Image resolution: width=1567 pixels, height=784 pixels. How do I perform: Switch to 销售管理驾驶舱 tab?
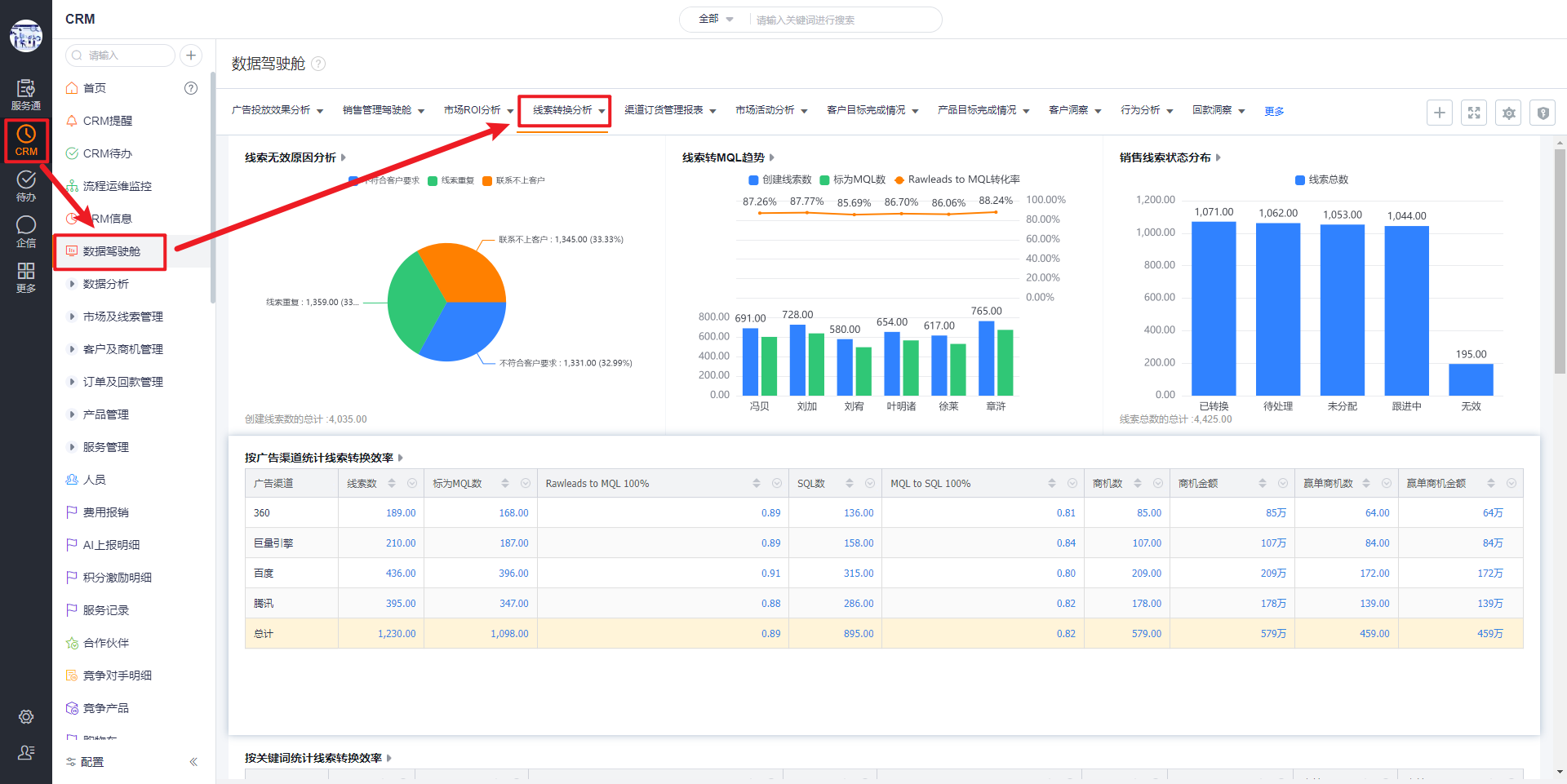377,110
